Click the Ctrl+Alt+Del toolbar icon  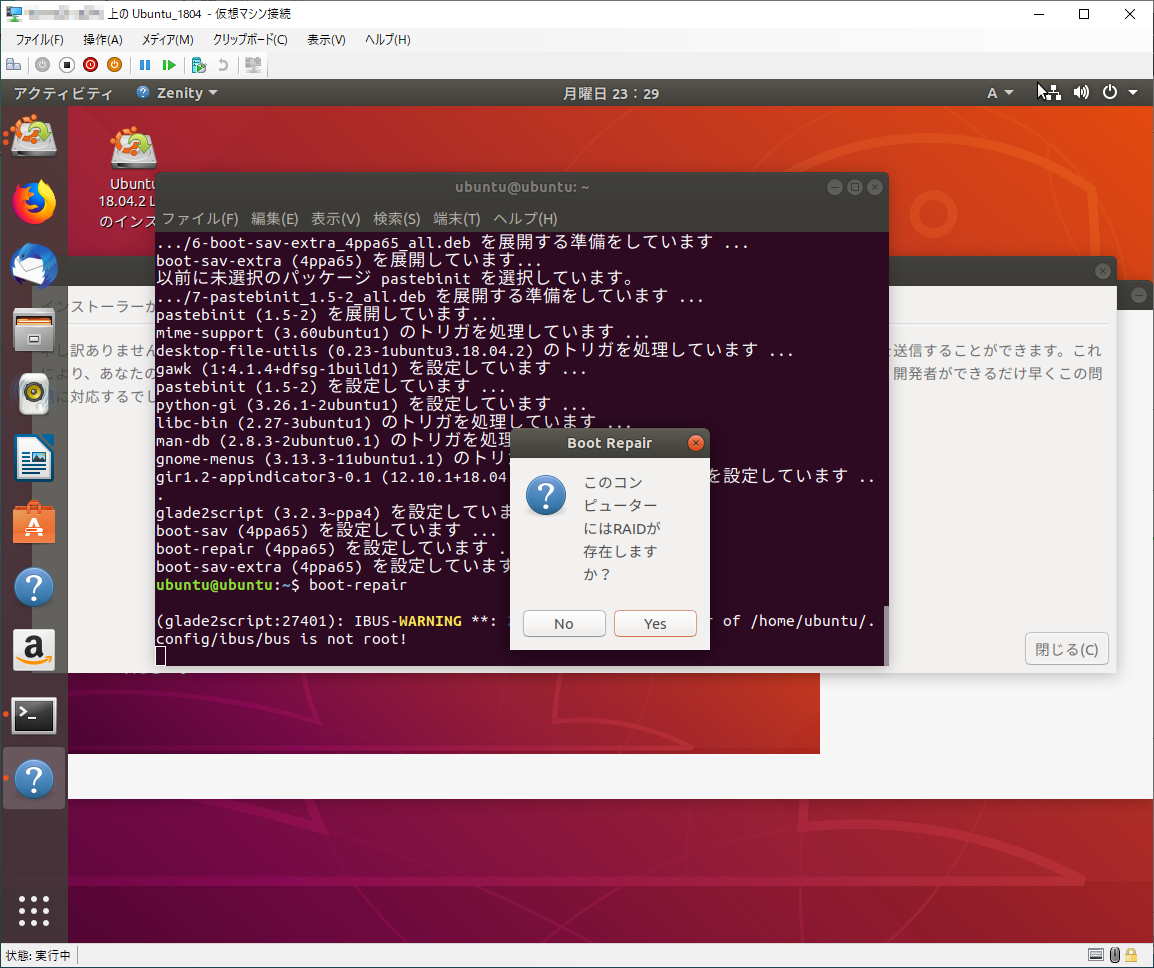click(x=13, y=65)
